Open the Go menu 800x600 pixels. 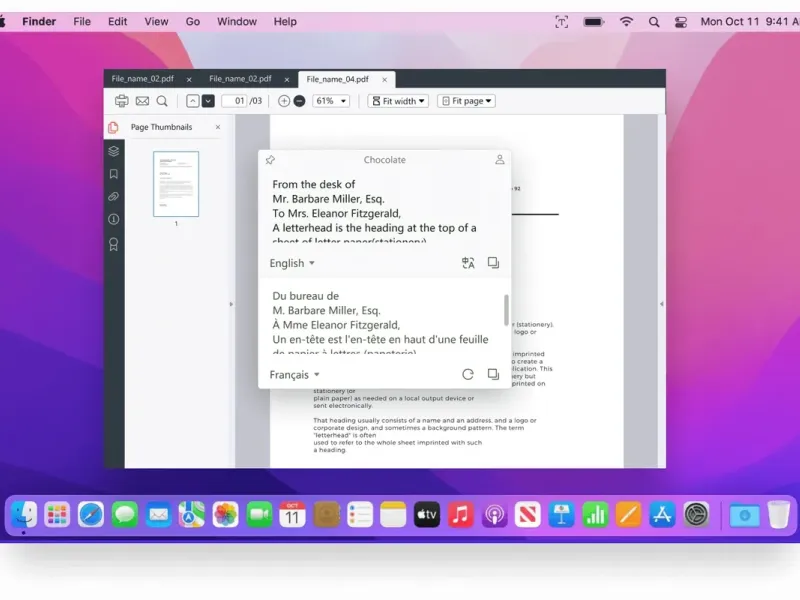[x=192, y=22]
